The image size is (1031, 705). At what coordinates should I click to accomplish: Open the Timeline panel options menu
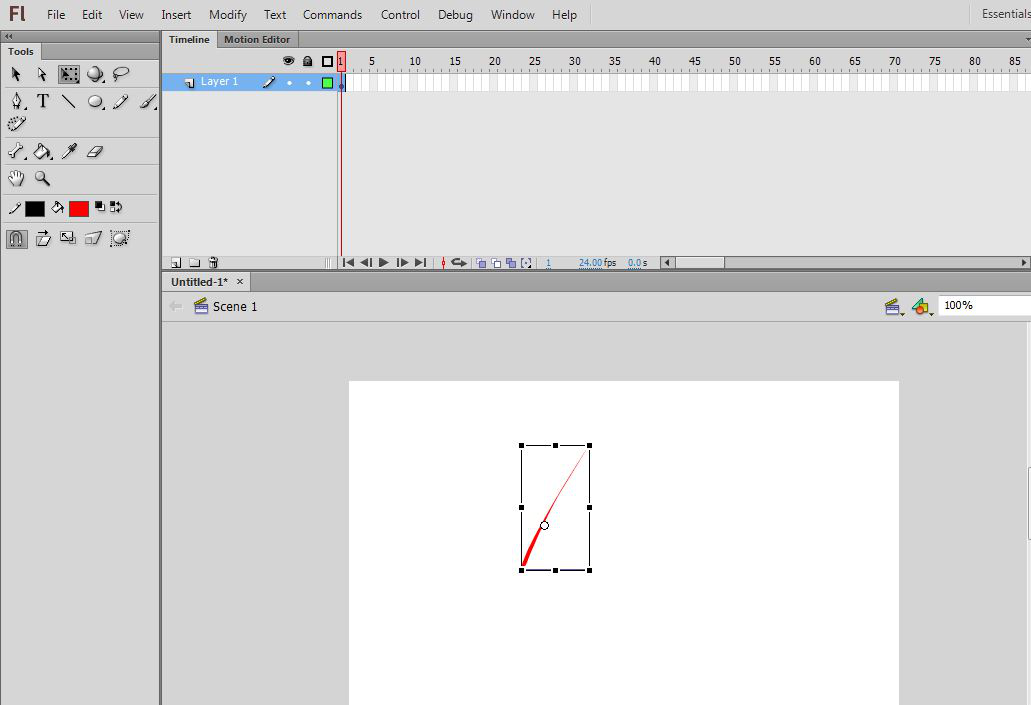1027,39
